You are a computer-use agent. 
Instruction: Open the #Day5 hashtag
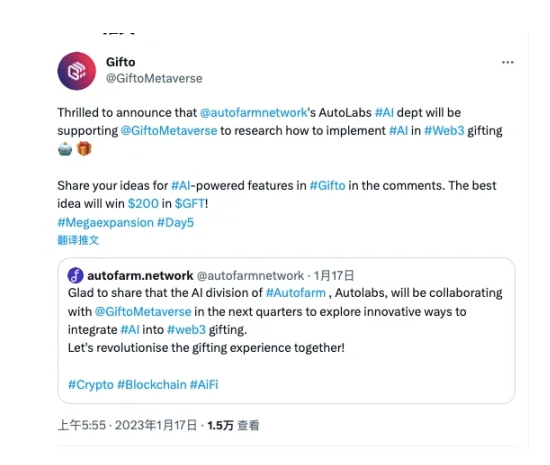pyautogui.click(x=175, y=223)
